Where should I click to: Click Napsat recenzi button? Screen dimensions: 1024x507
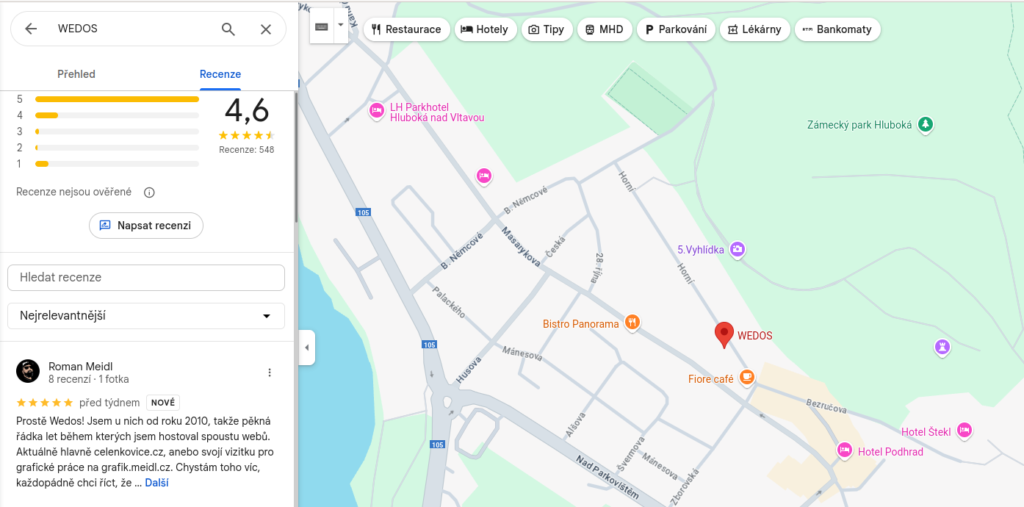point(146,225)
